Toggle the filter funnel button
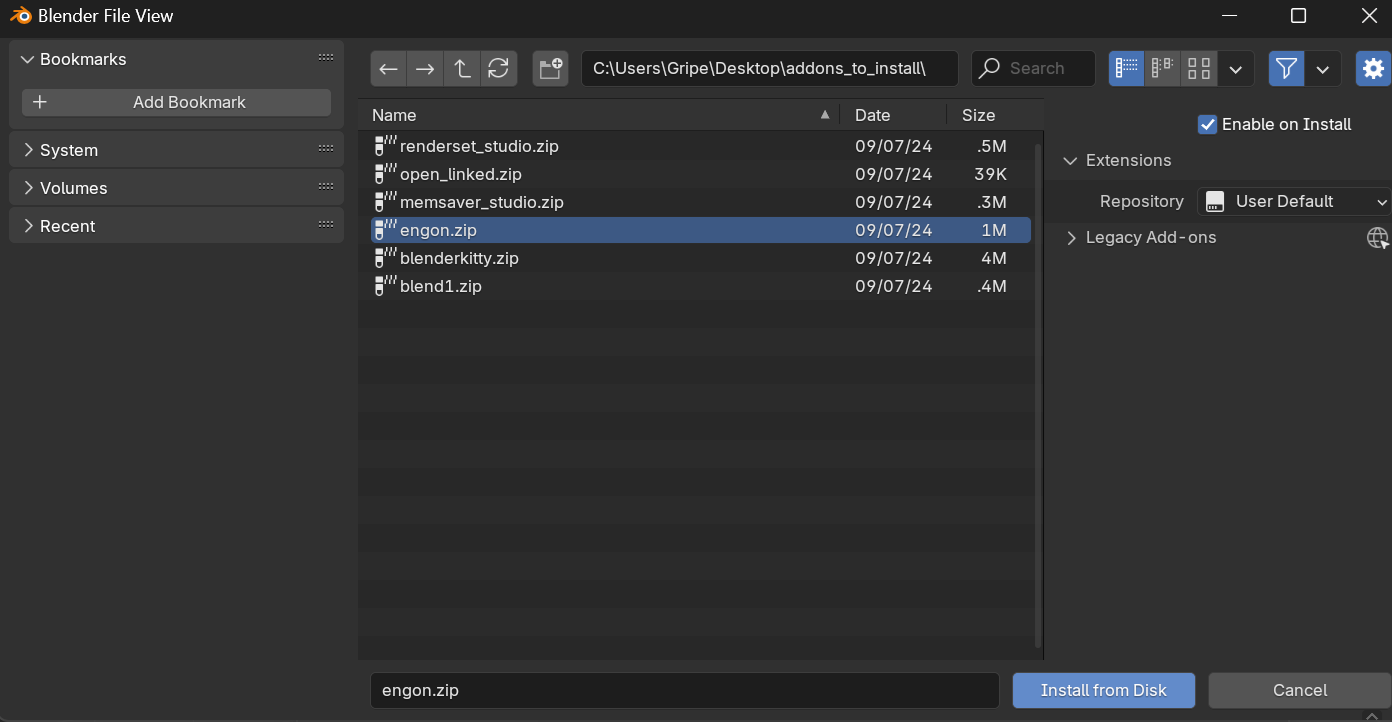The height and width of the screenshot is (722, 1392). tap(1286, 68)
